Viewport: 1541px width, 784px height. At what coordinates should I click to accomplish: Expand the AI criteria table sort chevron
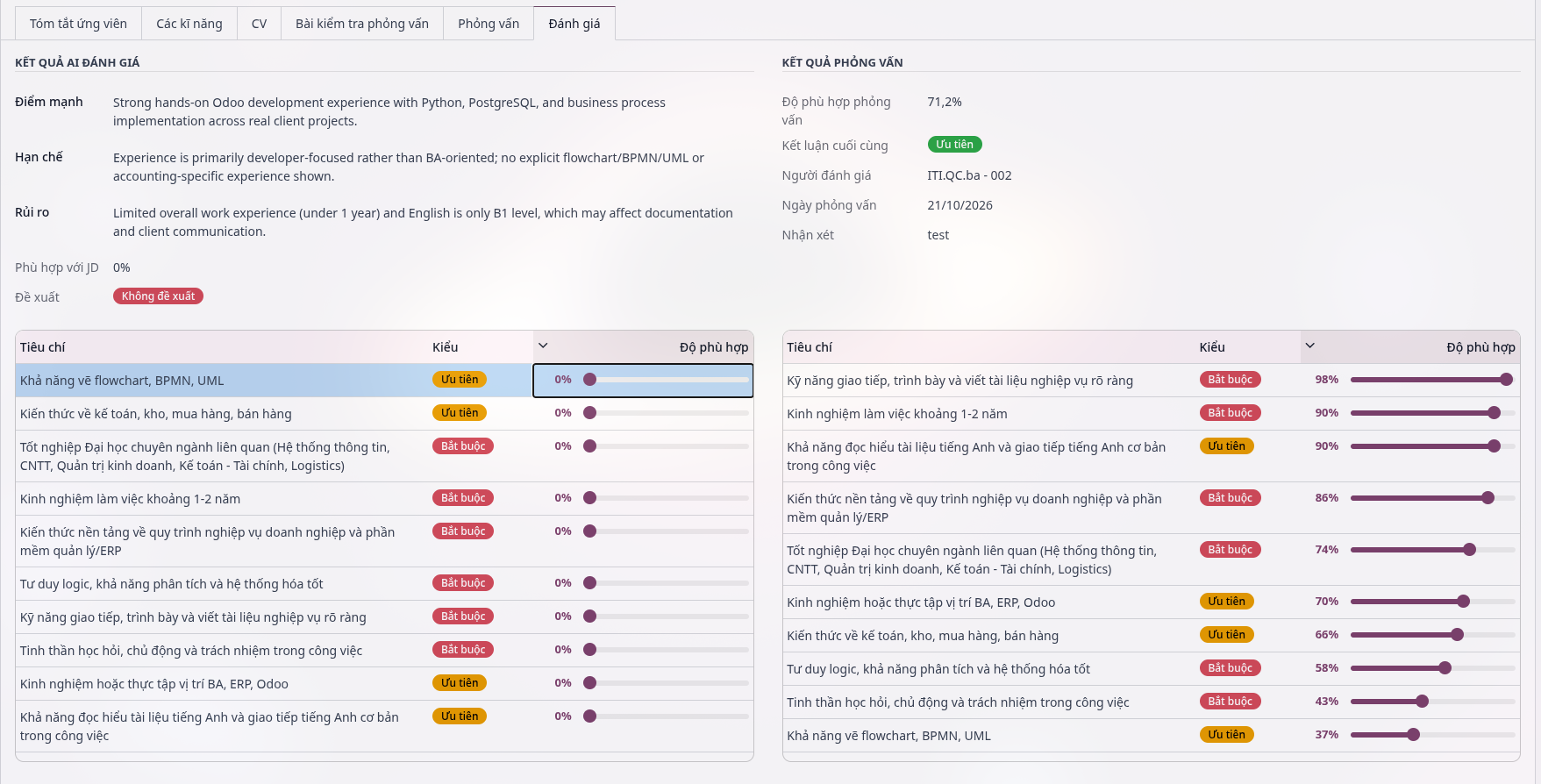(543, 346)
